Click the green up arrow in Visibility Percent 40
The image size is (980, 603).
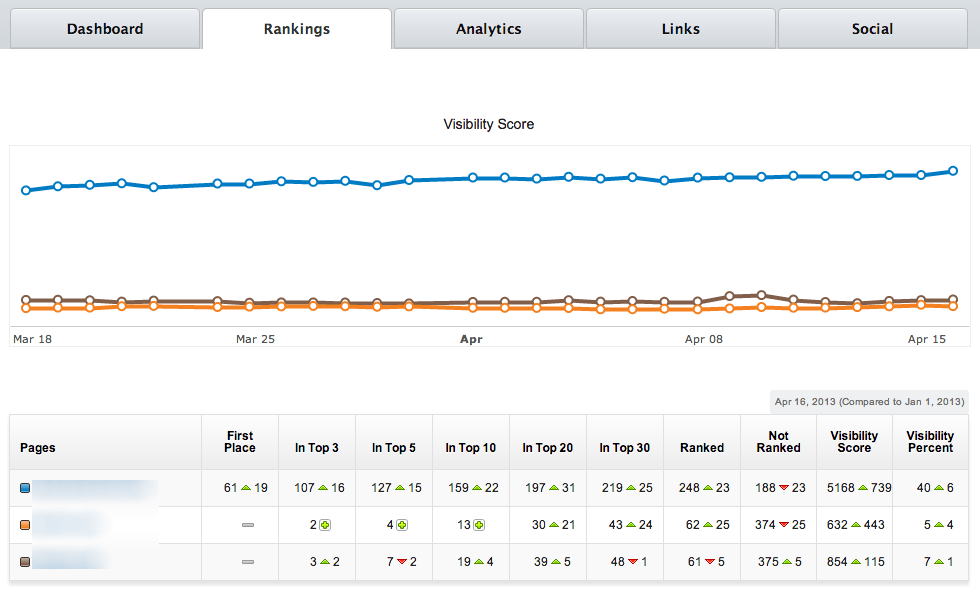(x=939, y=487)
